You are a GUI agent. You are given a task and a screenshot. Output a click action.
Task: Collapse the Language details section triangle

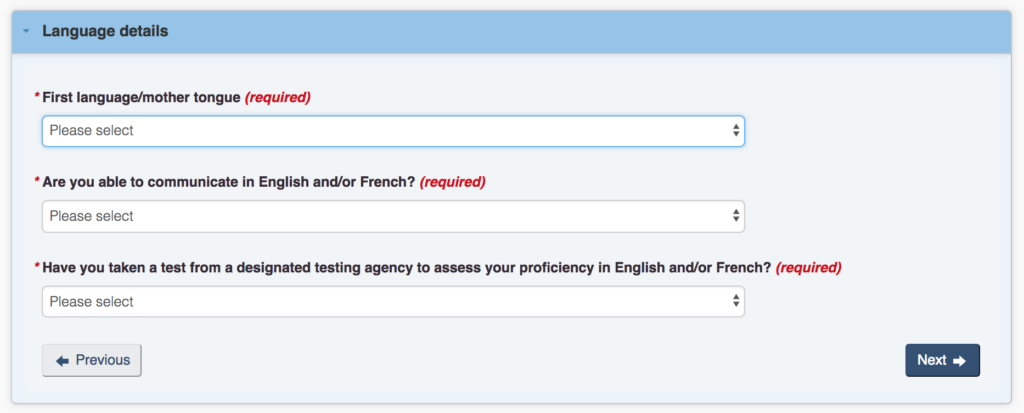click(27, 32)
